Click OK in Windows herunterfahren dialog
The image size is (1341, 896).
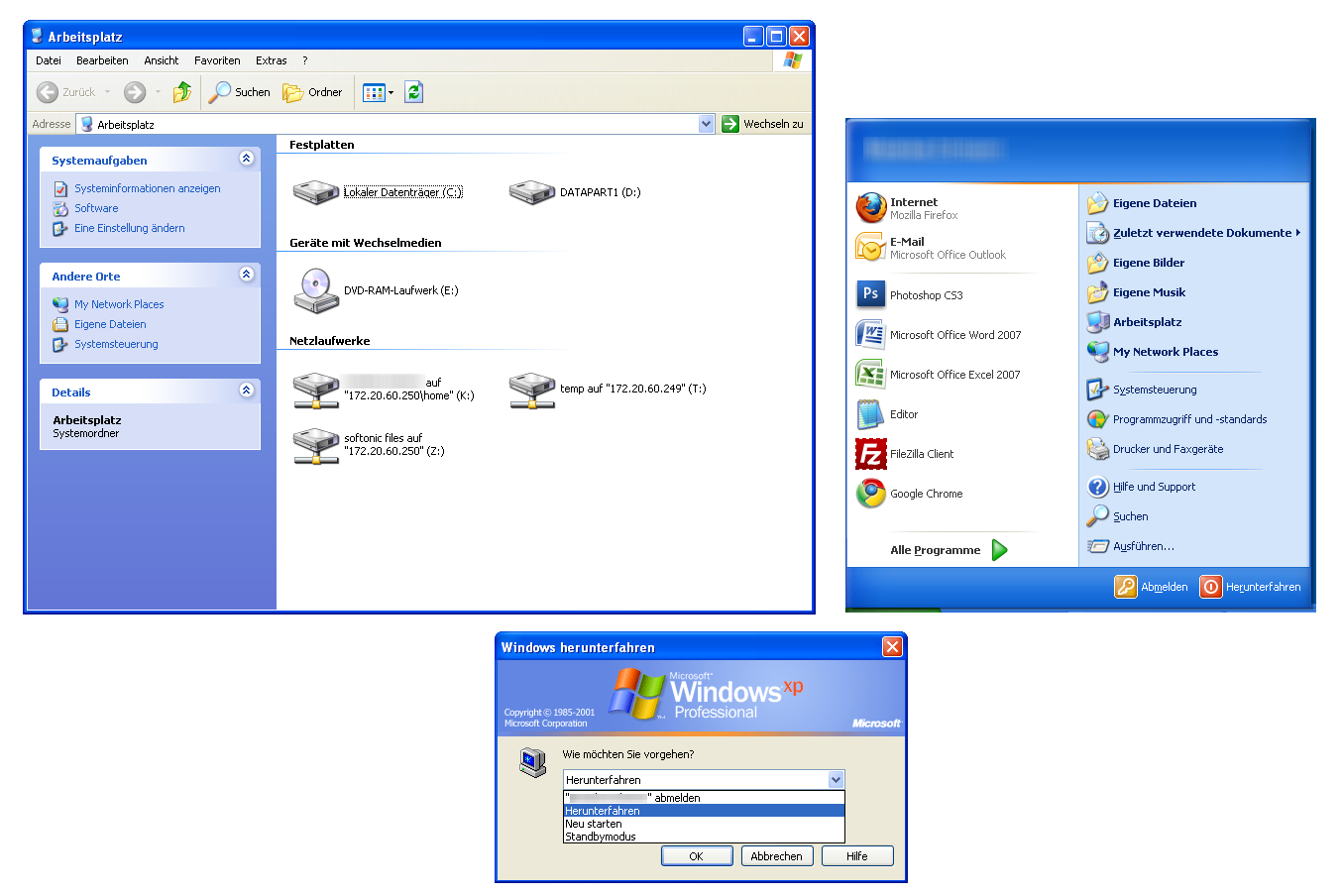tap(697, 856)
